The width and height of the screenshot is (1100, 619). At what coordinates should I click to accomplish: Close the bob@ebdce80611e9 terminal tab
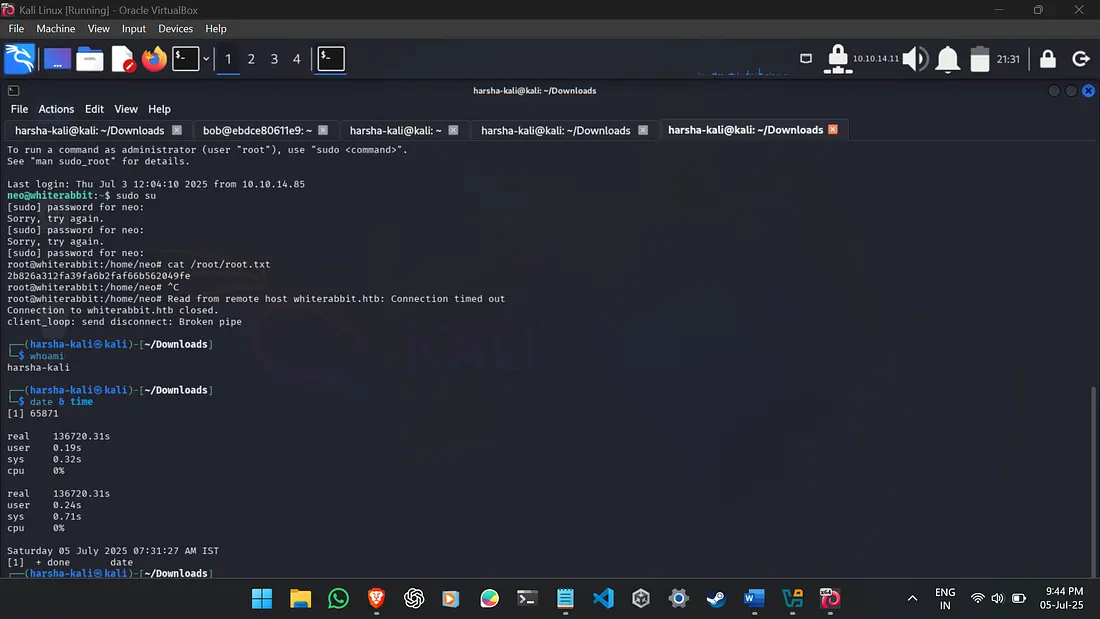322,130
